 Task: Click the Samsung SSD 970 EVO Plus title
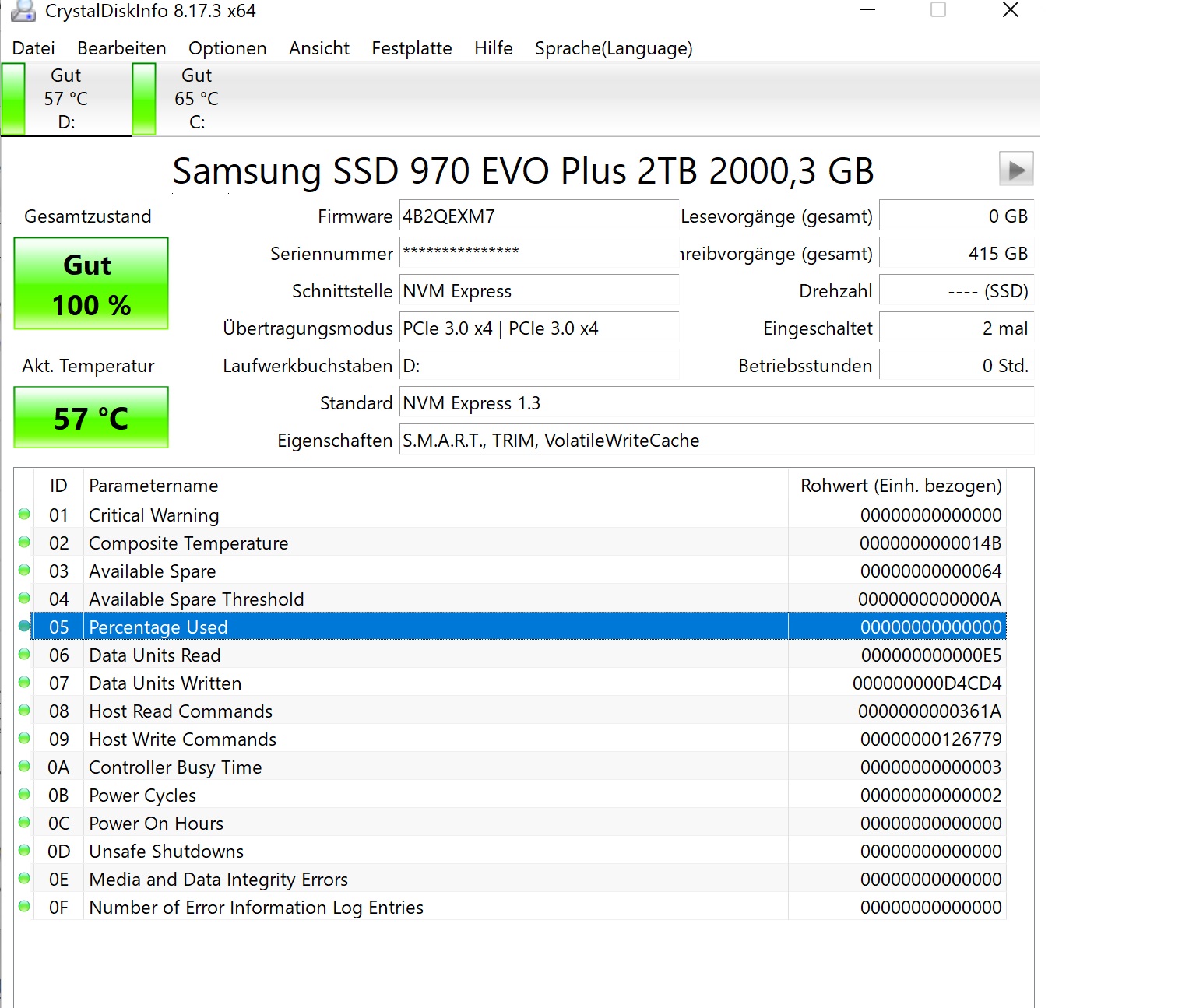point(523,170)
